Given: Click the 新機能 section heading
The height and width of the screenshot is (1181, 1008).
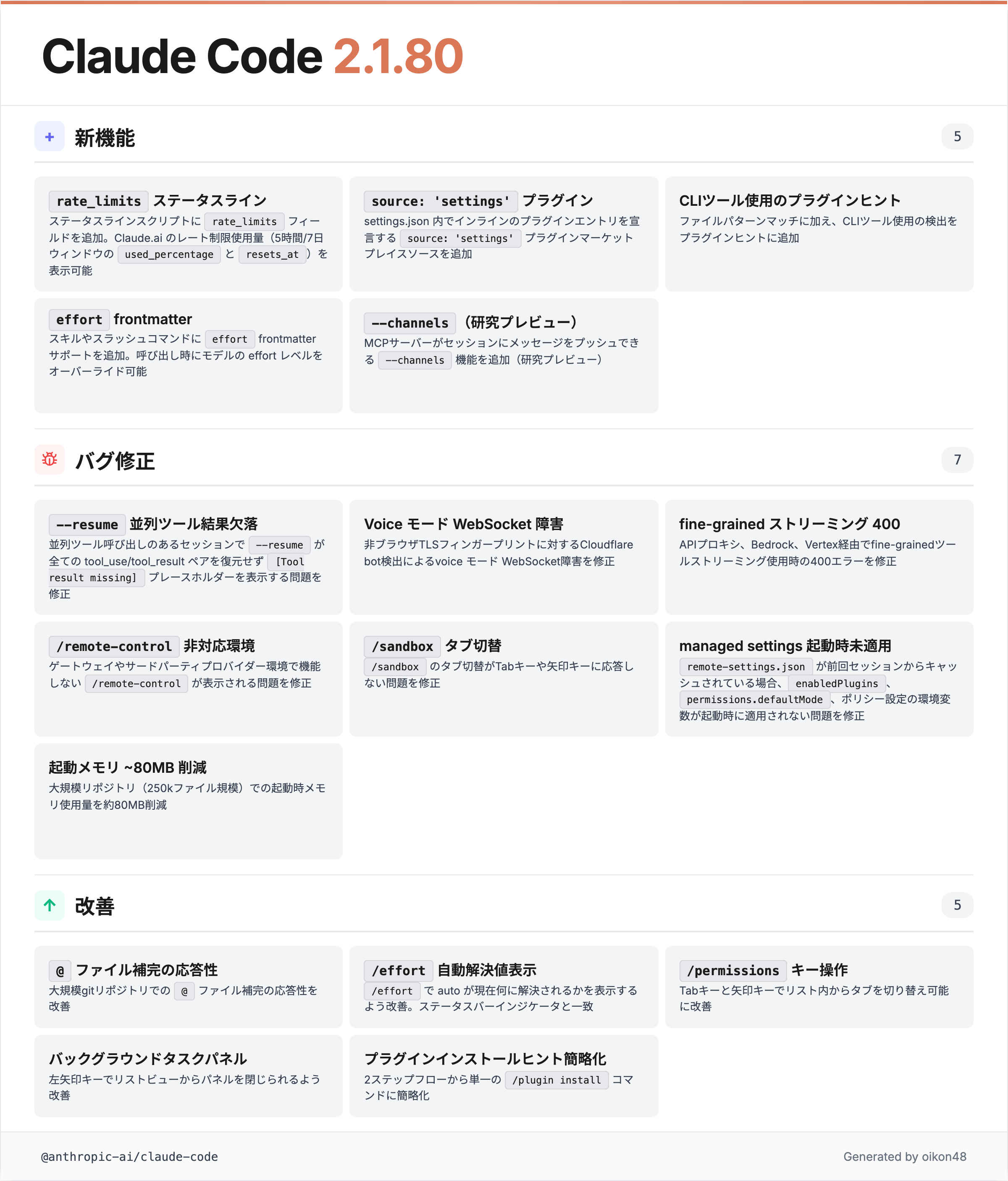Looking at the screenshot, I should coord(105,137).
